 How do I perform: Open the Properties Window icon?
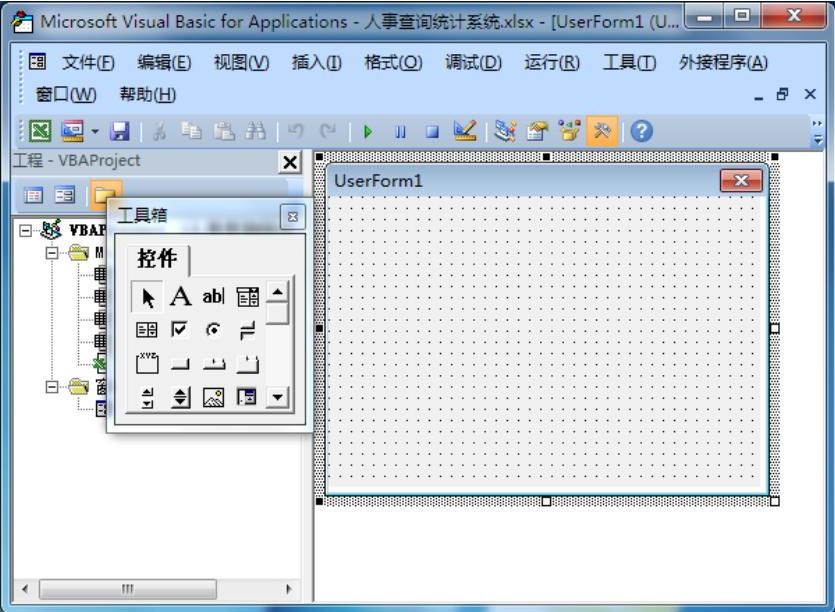(x=537, y=131)
